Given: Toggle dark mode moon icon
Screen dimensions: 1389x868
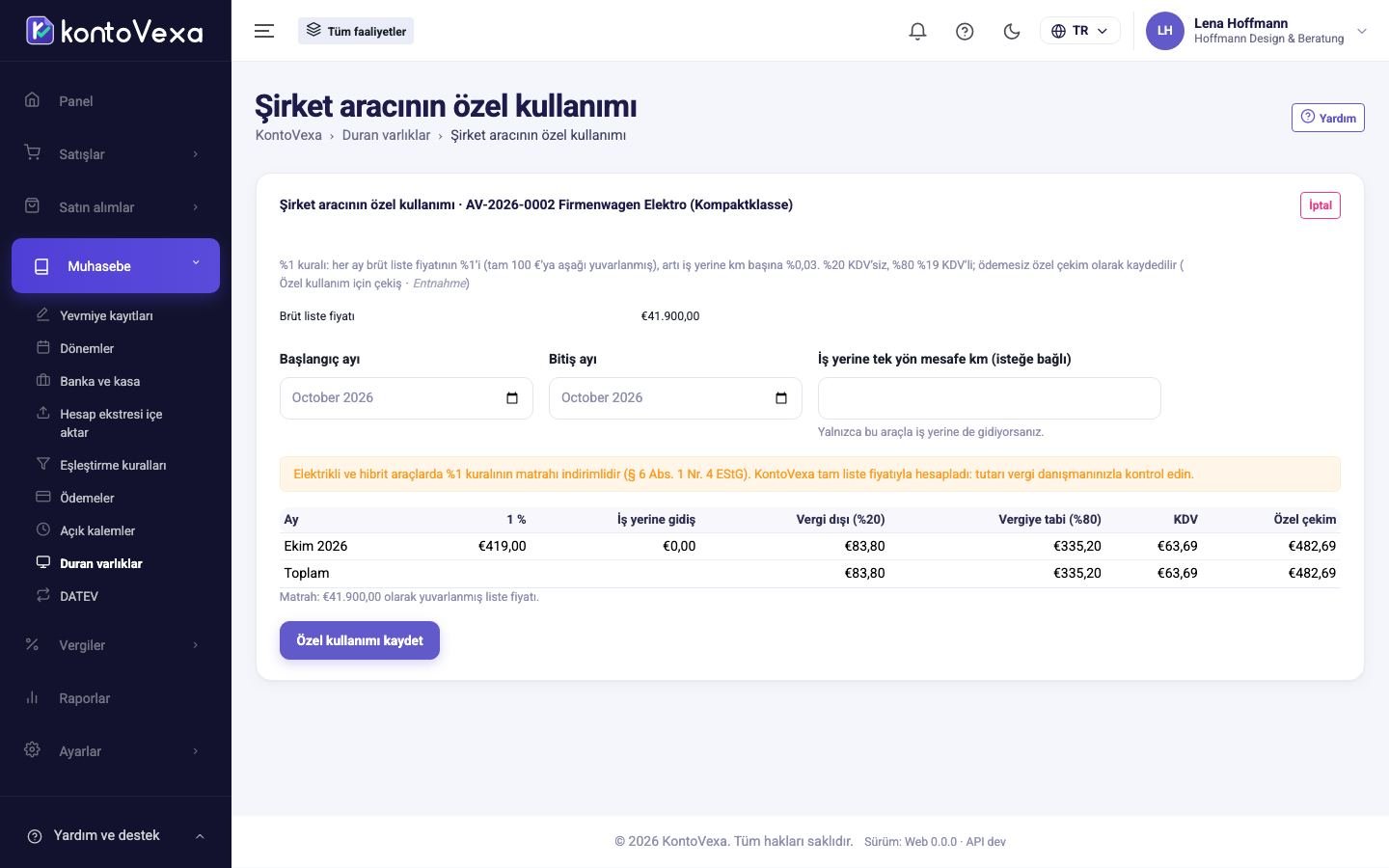Looking at the screenshot, I should click(x=1012, y=31).
